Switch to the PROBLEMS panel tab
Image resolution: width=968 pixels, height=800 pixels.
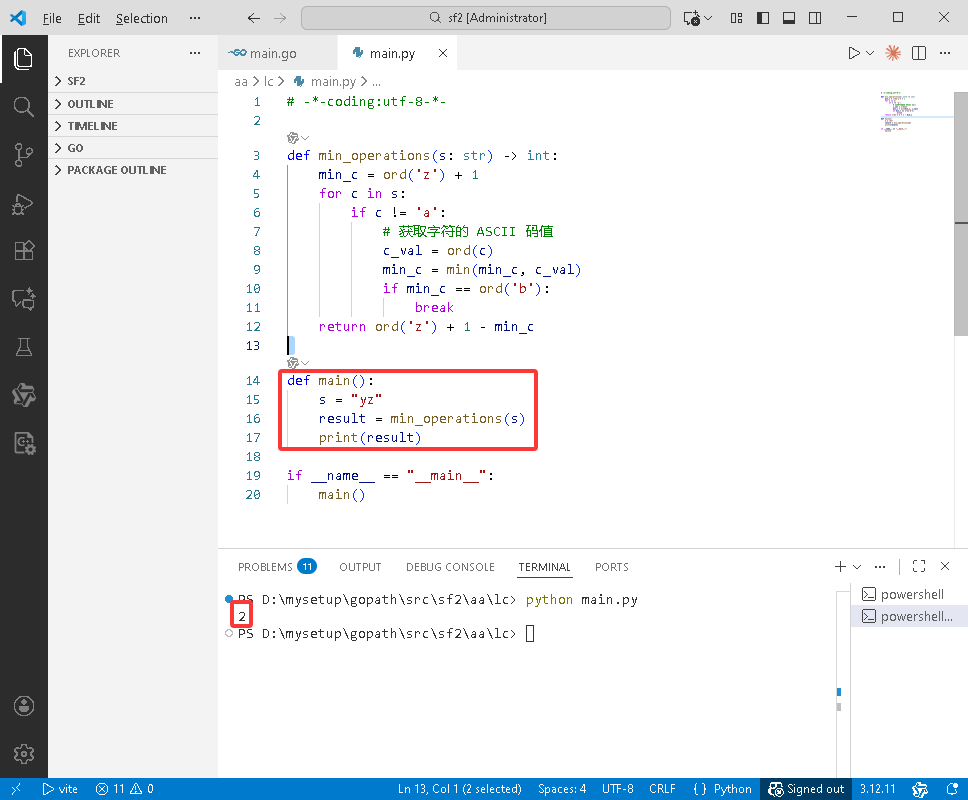tap(277, 567)
